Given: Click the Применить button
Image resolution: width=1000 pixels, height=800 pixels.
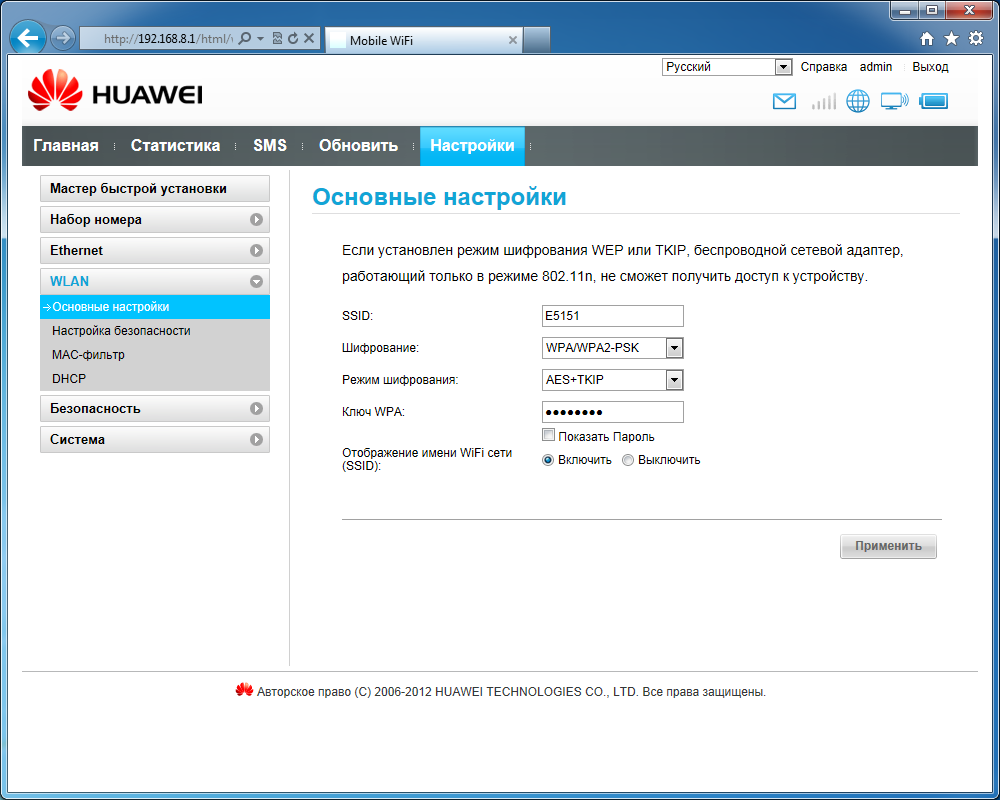Looking at the screenshot, I should coord(888,546).
